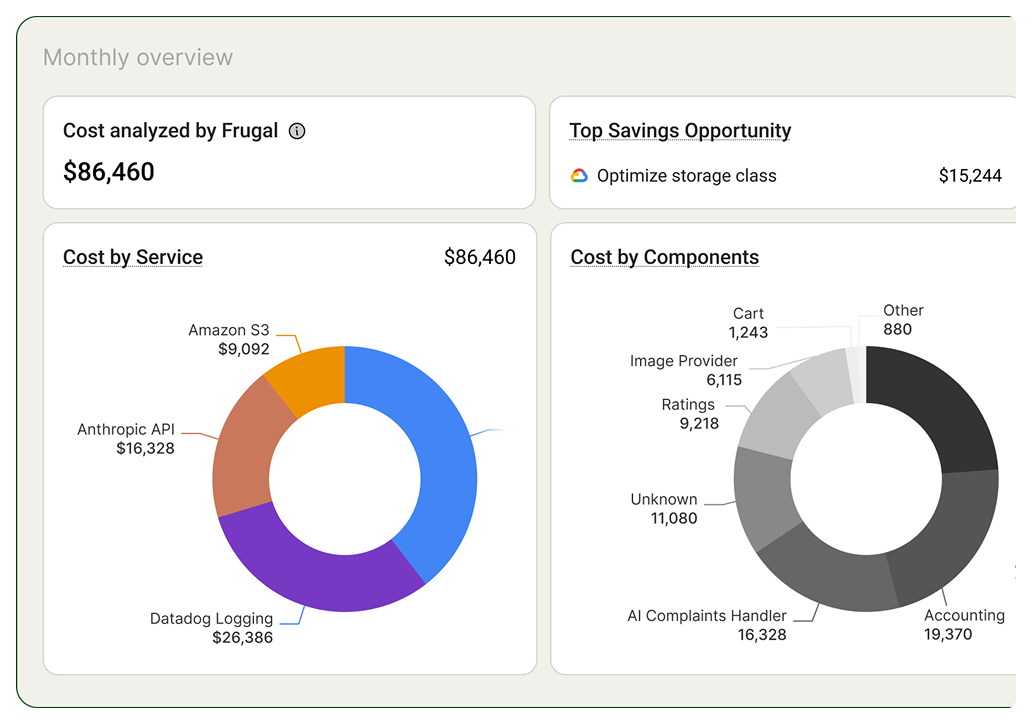Click the Datadog Logging $26,386 label

(212, 627)
